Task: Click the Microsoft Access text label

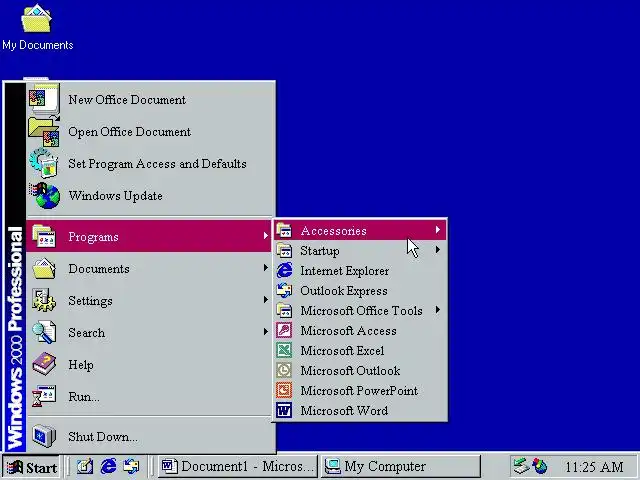Action: [x=348, y=331]
